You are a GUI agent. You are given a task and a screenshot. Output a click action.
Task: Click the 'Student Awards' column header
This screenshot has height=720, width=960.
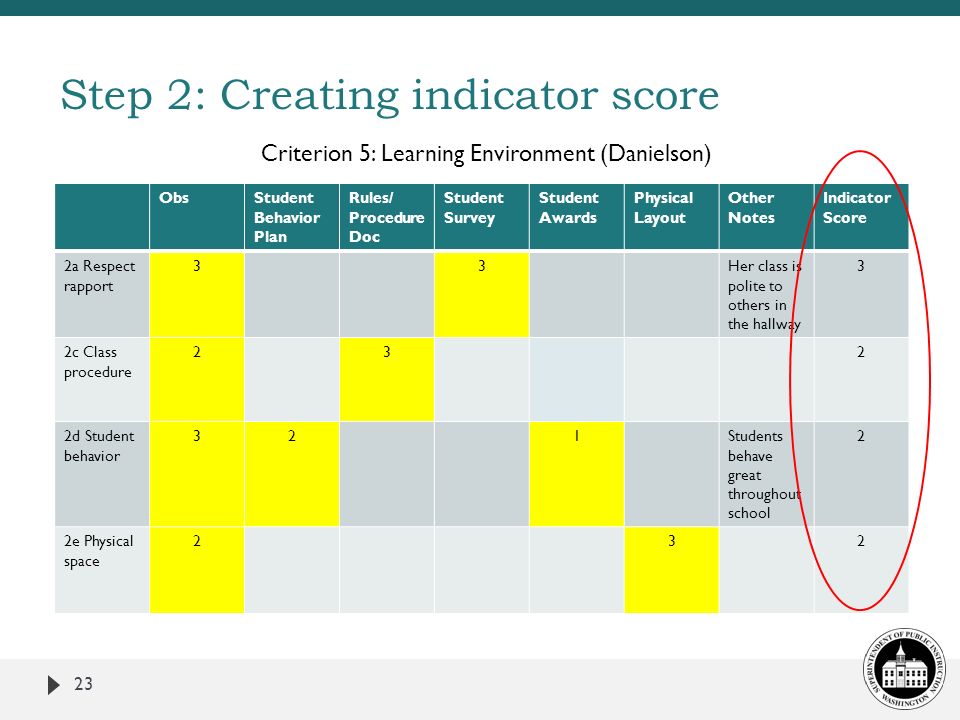pos(576,217)
